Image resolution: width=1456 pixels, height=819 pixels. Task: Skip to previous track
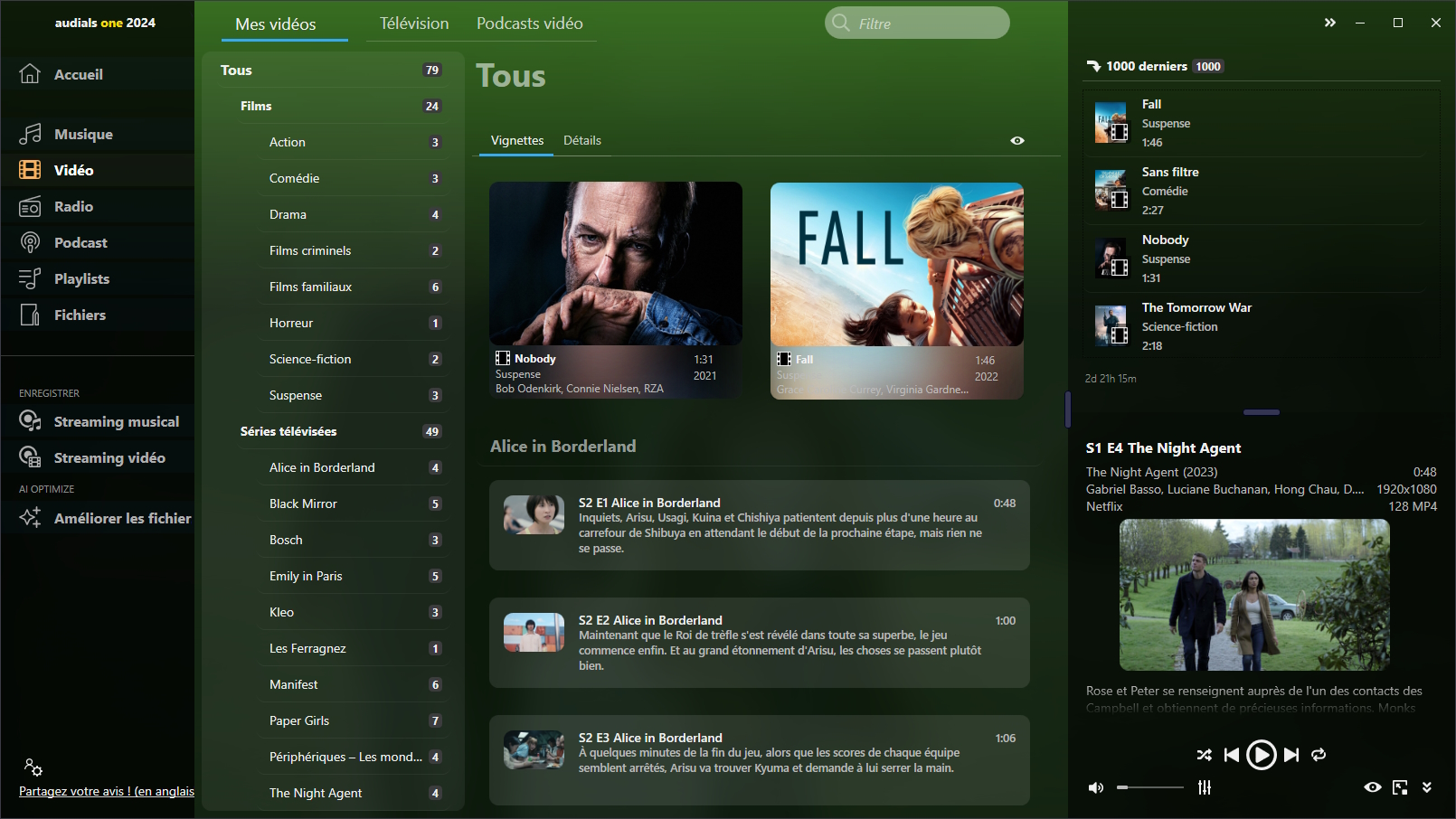pyautogui.click(x=1232, y=755)
